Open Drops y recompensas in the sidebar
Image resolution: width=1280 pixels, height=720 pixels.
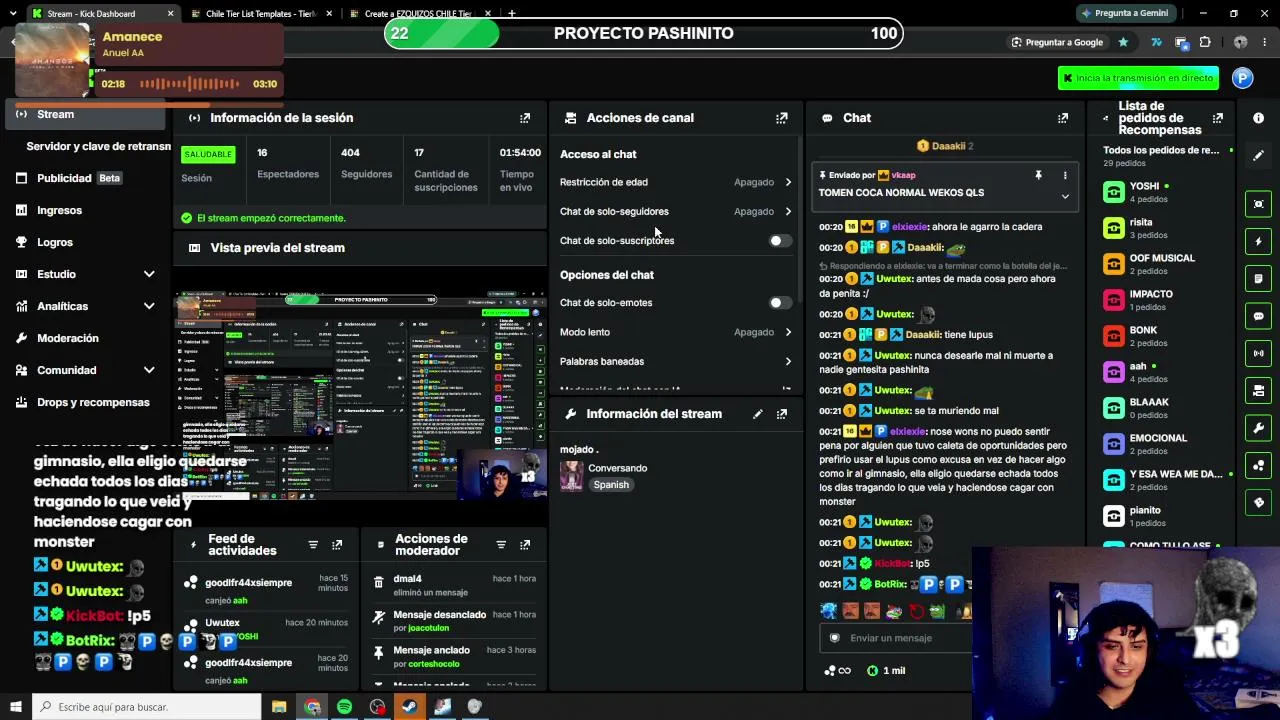pyautogui.click(x=86, y=402)
